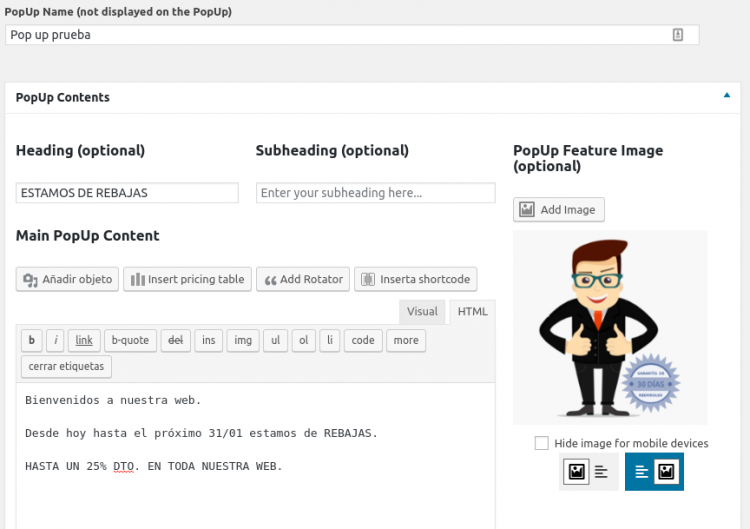750x529 pixels.
Task: Click the Subheading input field
Action: pos(375,193)
